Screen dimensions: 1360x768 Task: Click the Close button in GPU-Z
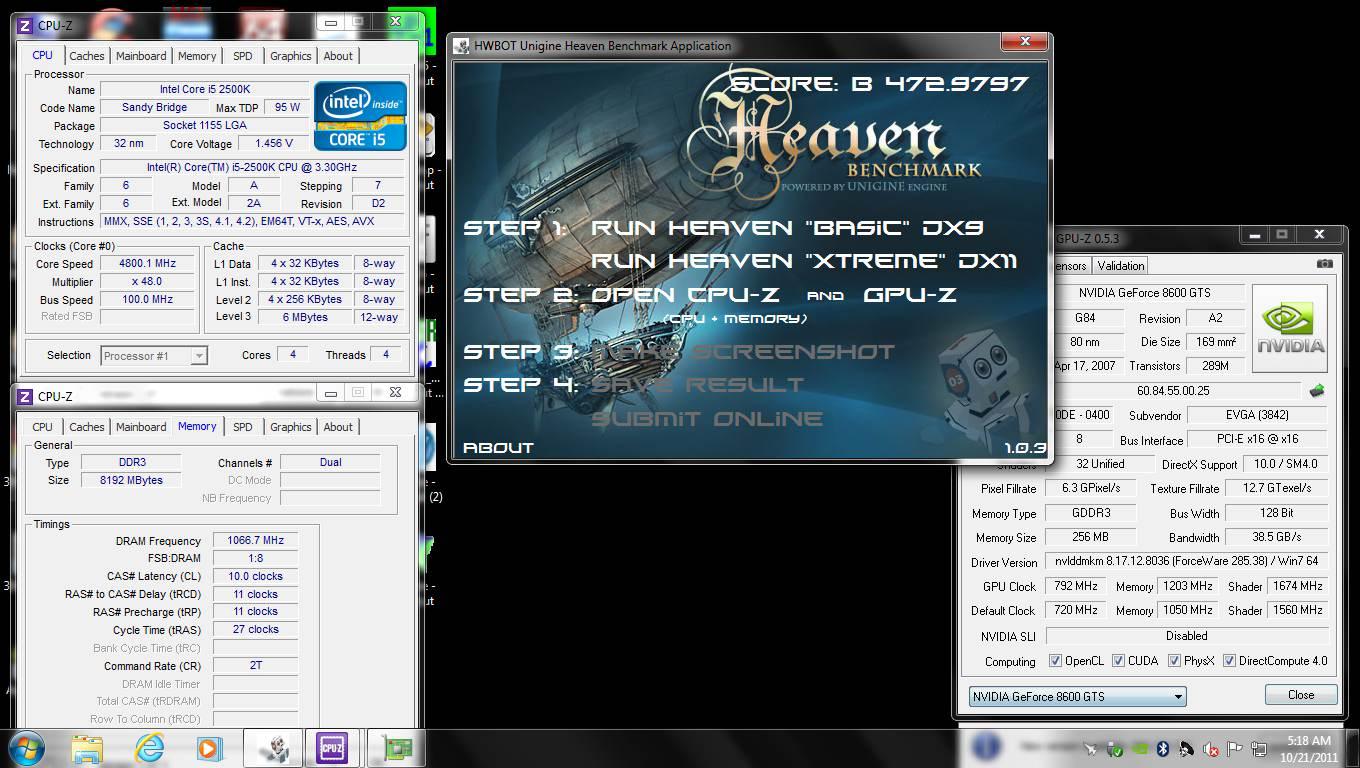click(x=1301, y=695)
